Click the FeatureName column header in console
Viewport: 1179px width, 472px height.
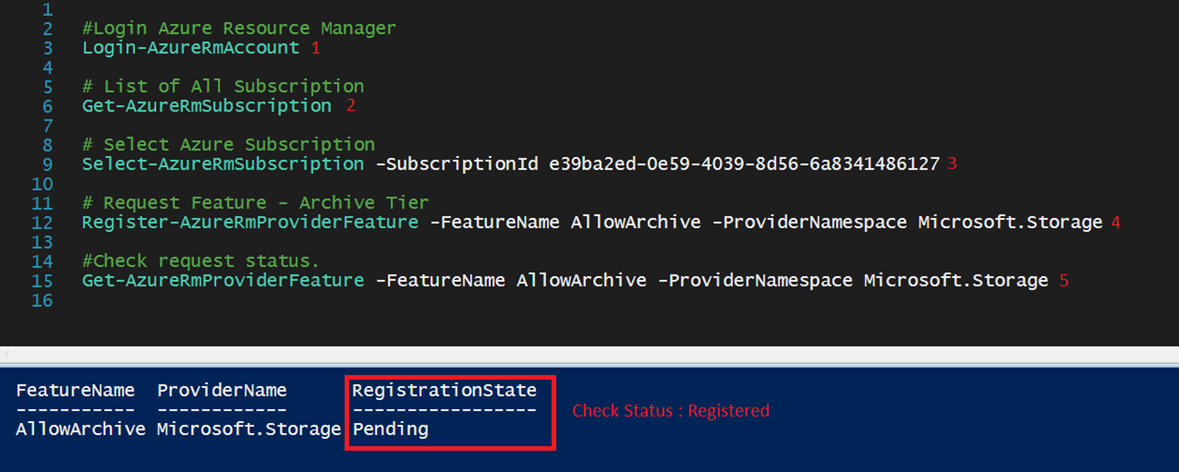point(75,390)
